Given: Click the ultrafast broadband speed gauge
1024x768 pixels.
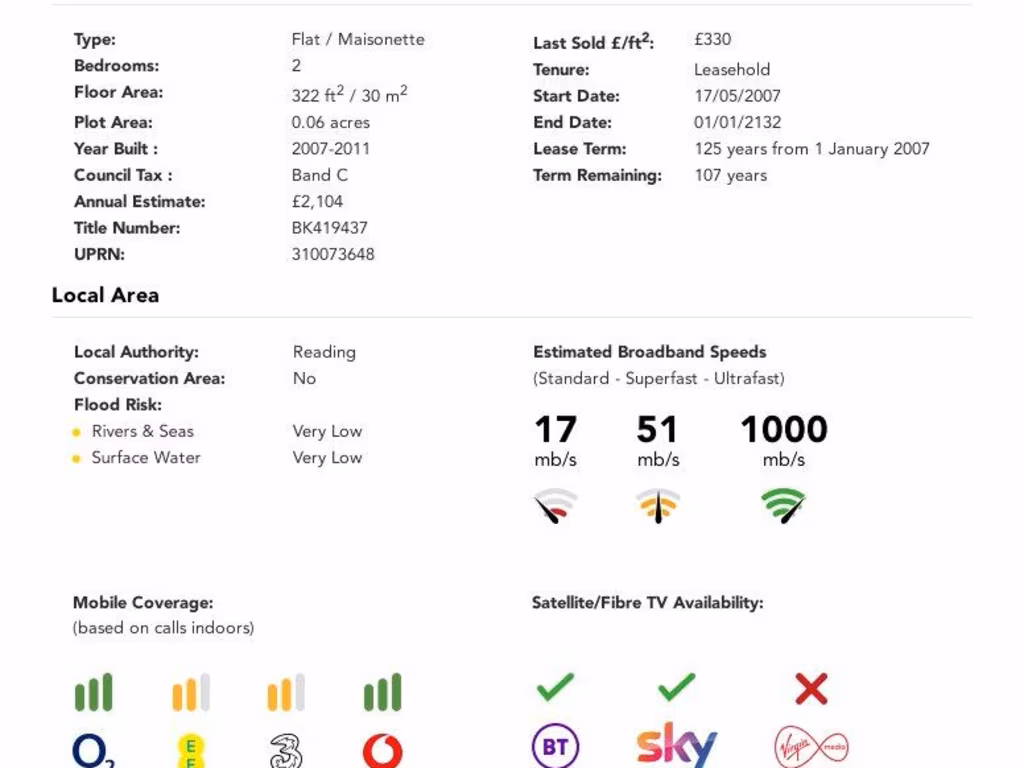Looking at the screenshot, I should 783,506.
